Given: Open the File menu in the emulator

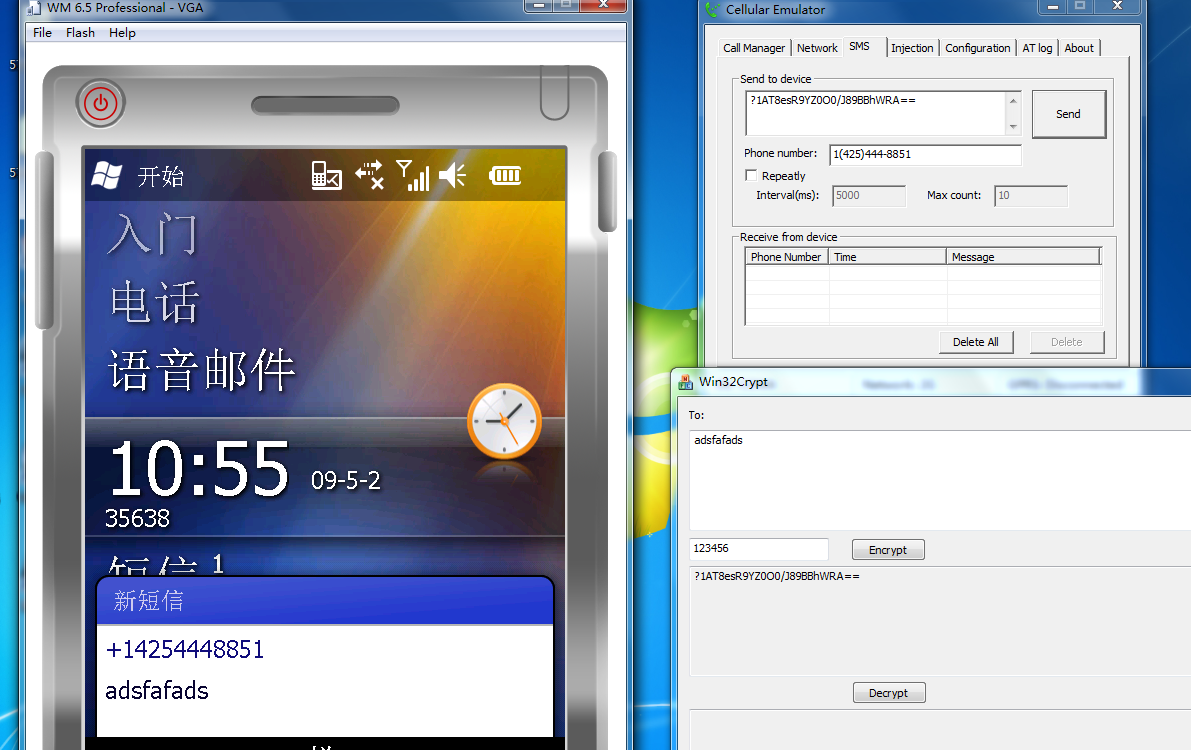Looking at the screenshot, I should [43, 33].
